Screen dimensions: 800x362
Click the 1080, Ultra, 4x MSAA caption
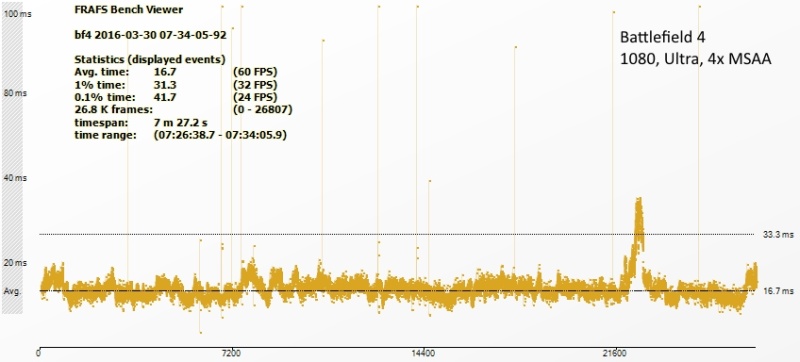(695, 59)
